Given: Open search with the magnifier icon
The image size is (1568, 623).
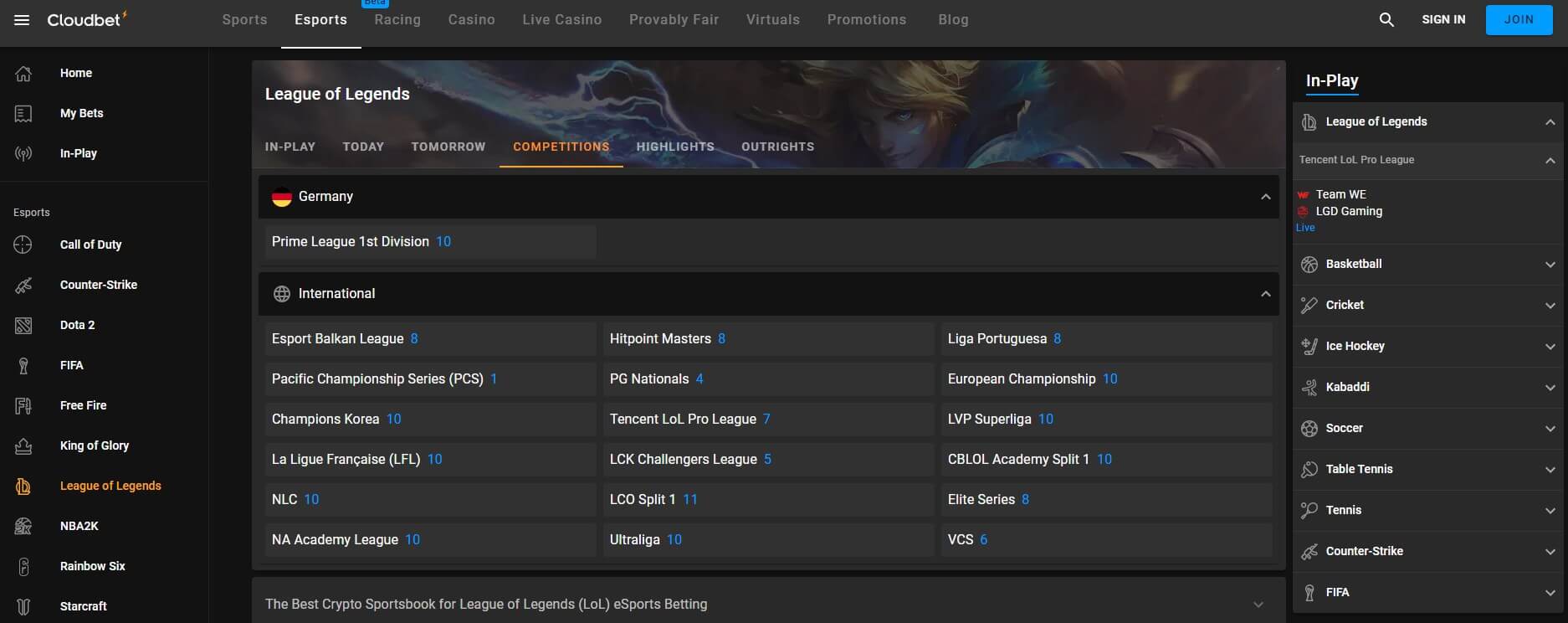Looking at the screenshot, I should click(1386, 19).
